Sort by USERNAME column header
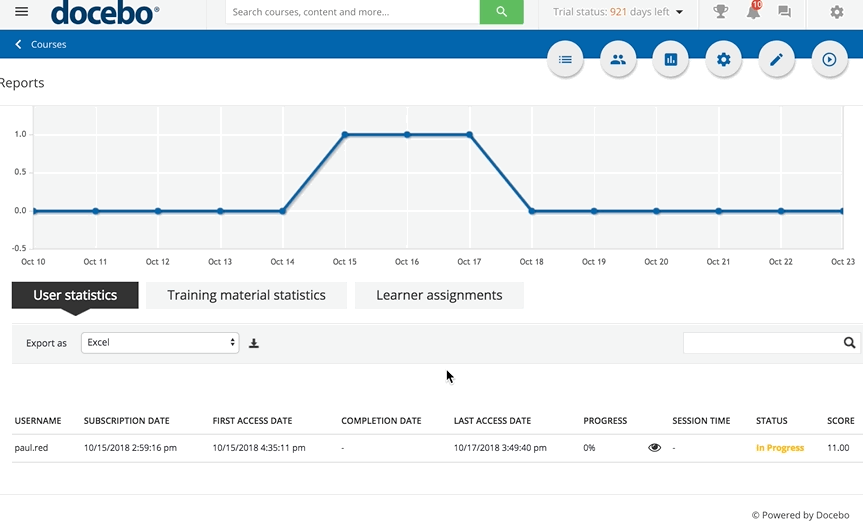The image size is (863, 531). pyautogui.click(x=38, y=421)
